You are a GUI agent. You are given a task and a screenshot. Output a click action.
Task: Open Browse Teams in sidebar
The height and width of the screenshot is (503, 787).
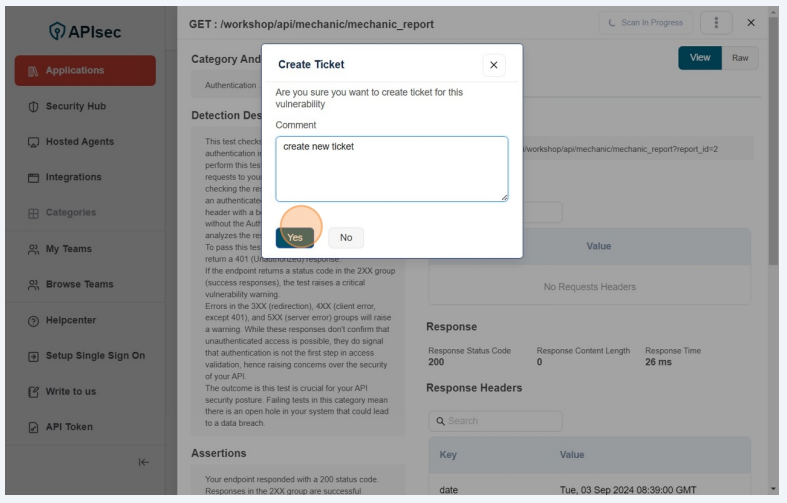tap(79, 284)
